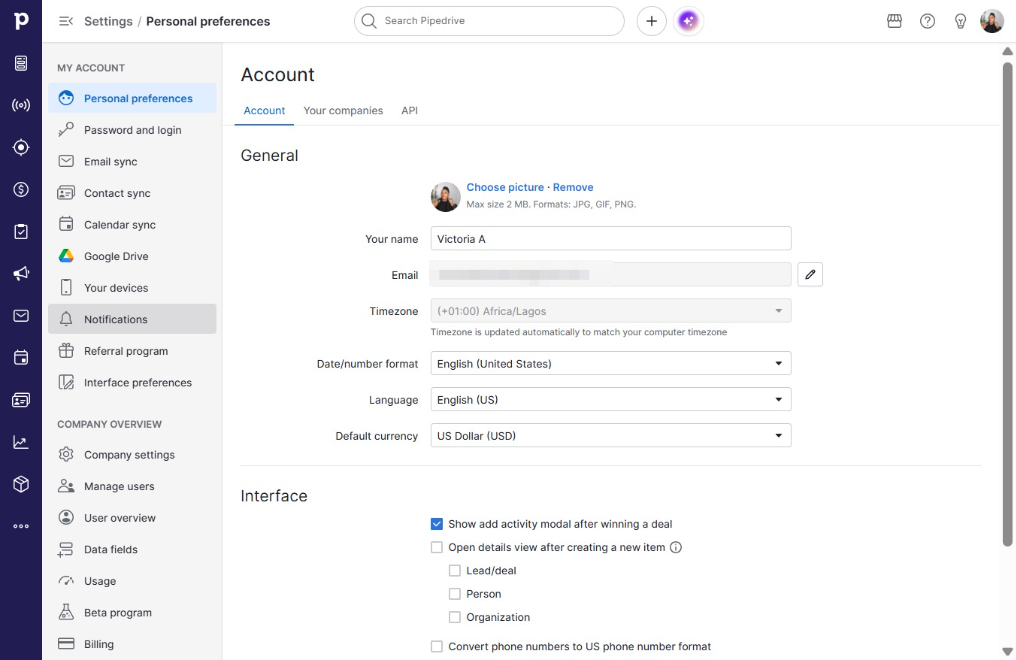Open Referral program page

pyautogui.click(x=132, y=351)
